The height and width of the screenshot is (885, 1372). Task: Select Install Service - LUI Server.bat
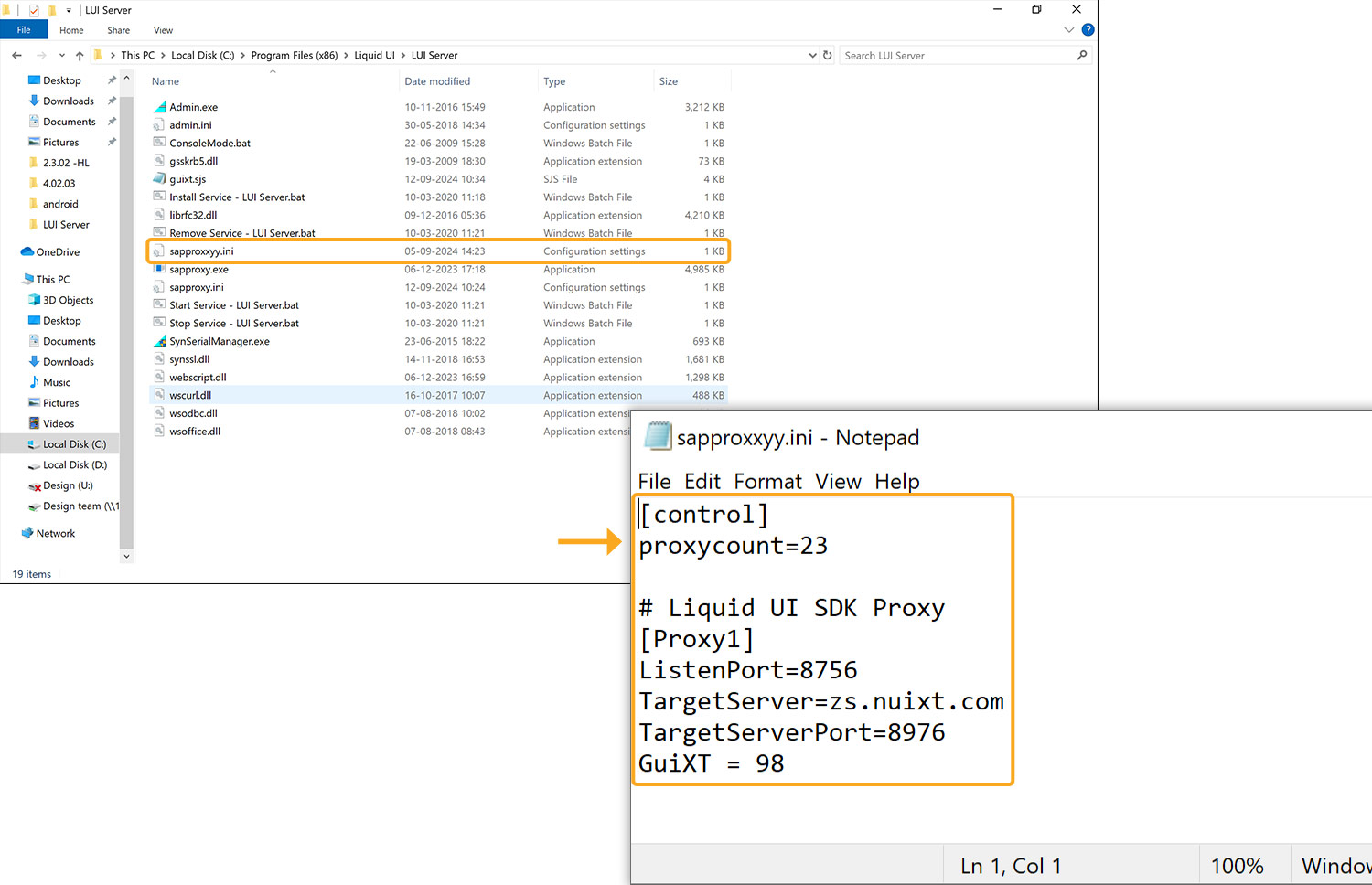coord(237,197)
